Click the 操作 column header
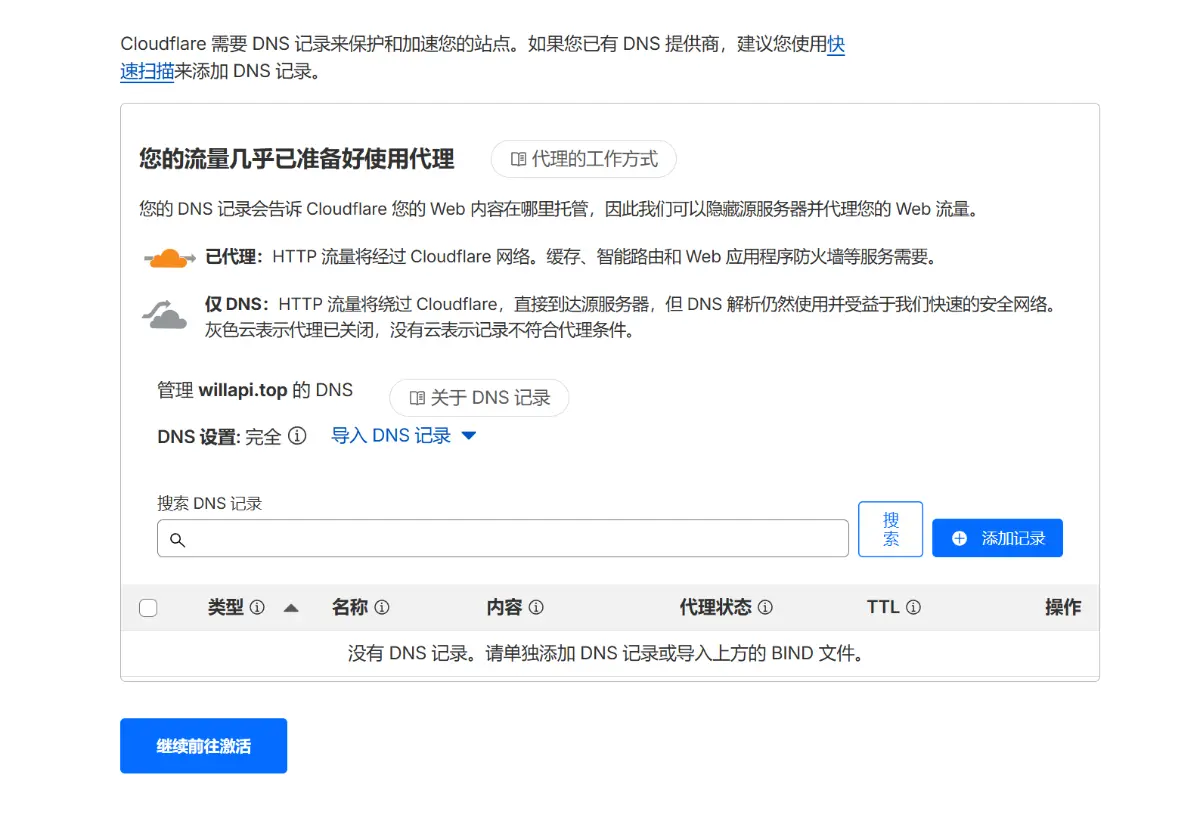The height and width of the screenshot is (837, 1200). pyautogui.click(x=1062, y=607)
